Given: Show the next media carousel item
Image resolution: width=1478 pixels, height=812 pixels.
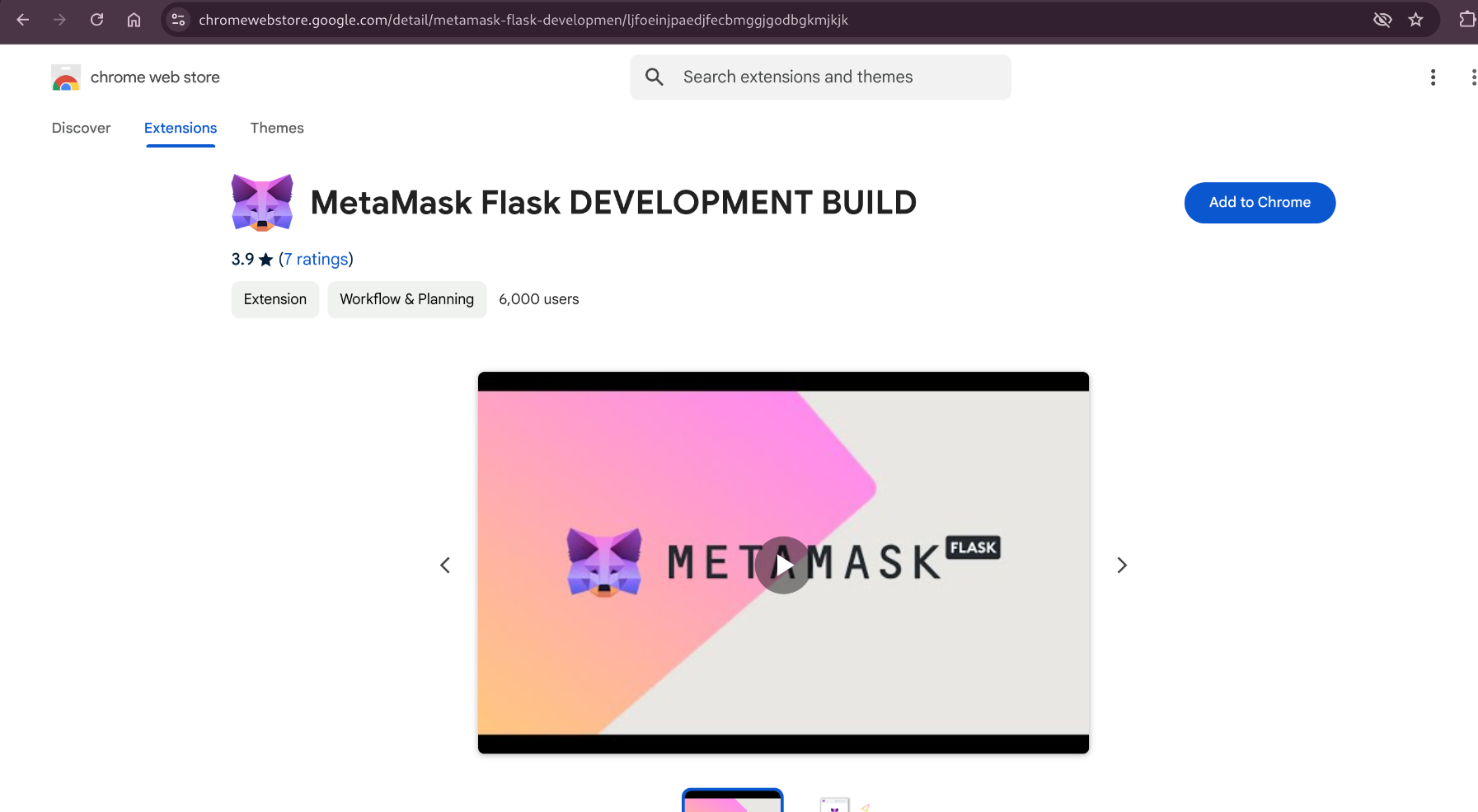Looking at the screenshot, I should (x=1122, y=565).
